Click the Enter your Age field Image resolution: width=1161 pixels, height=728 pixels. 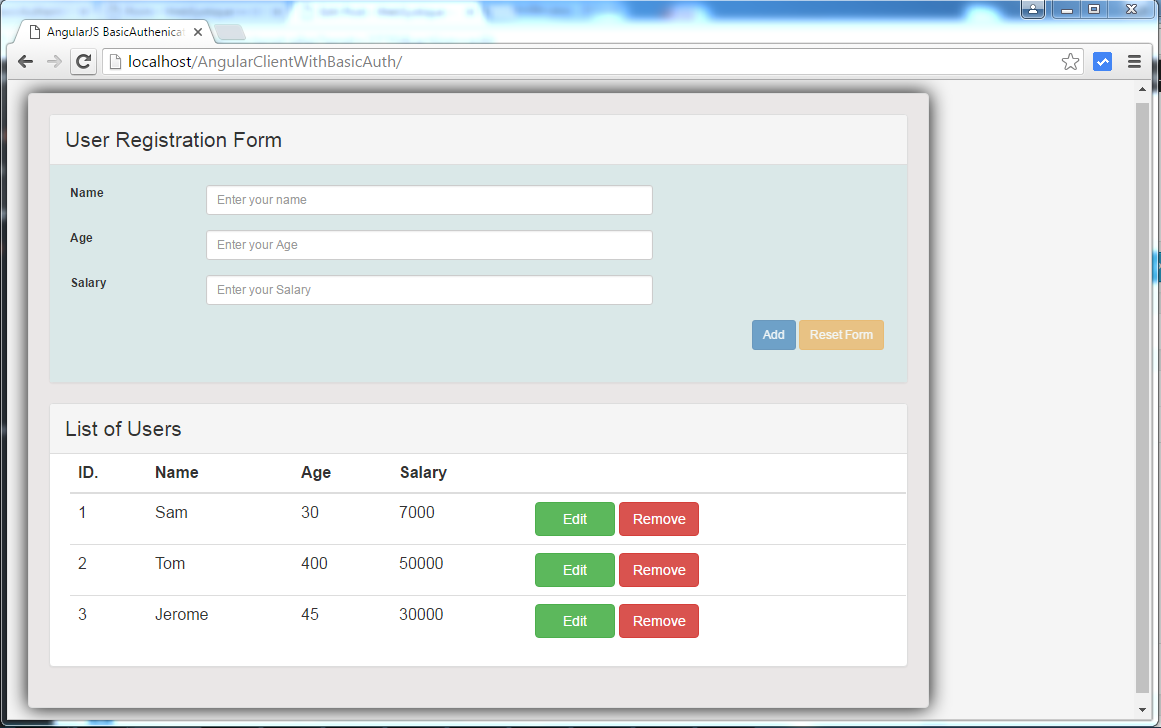[428, 244]
